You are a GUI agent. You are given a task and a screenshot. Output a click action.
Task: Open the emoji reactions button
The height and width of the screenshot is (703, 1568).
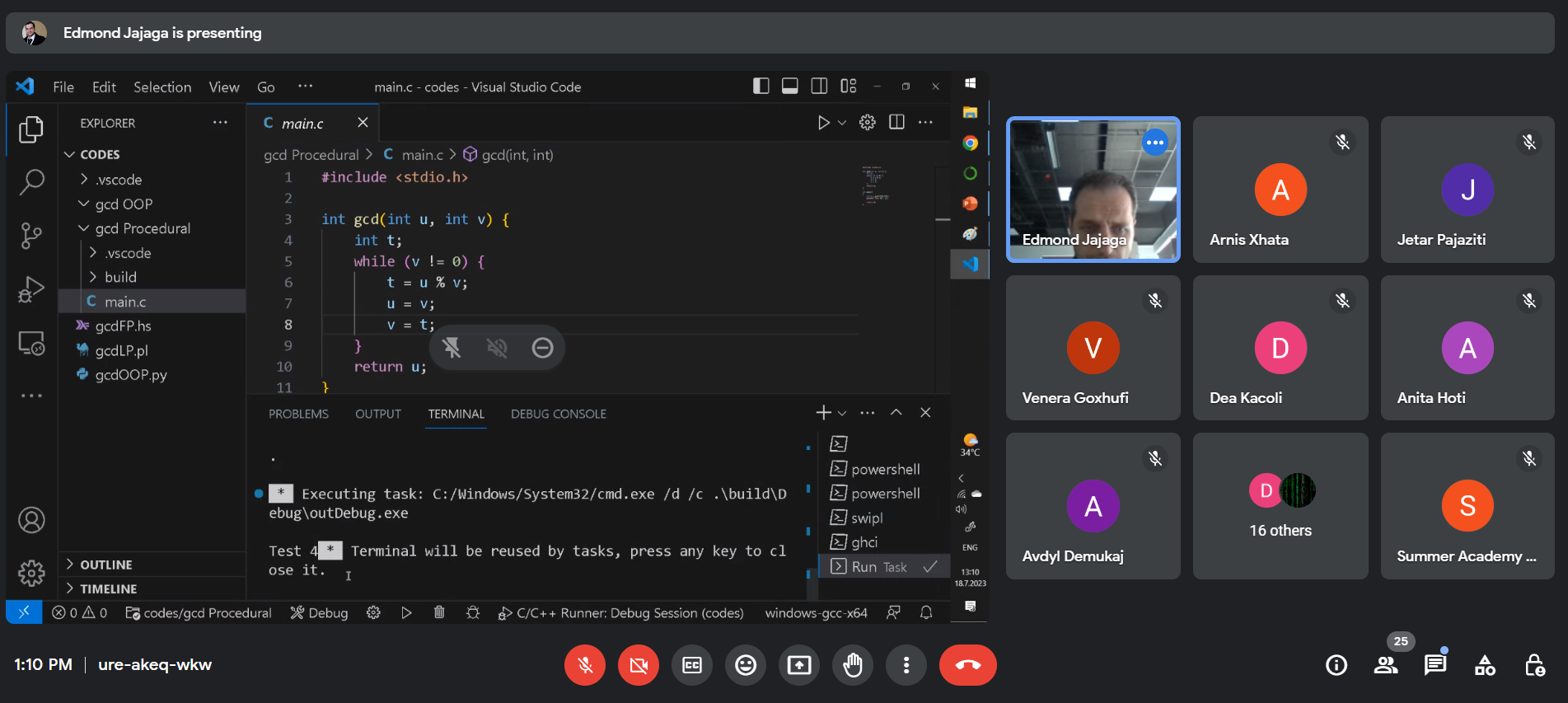[x=745, y=665]
